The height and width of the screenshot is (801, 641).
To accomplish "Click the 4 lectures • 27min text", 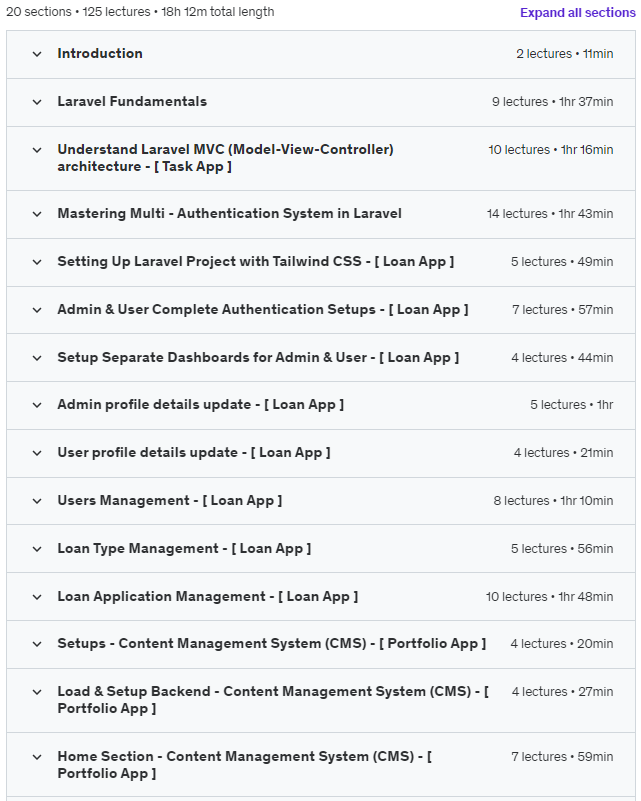I will point(562,692).
